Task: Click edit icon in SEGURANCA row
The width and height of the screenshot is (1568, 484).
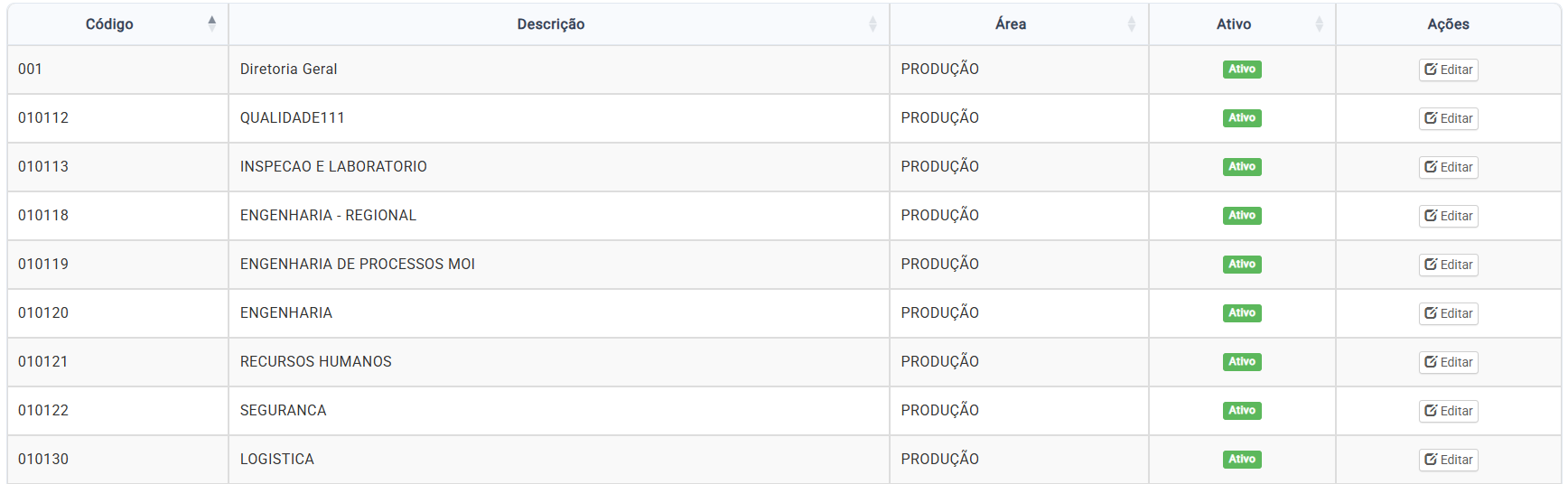Action: (x=1431, y=411)
